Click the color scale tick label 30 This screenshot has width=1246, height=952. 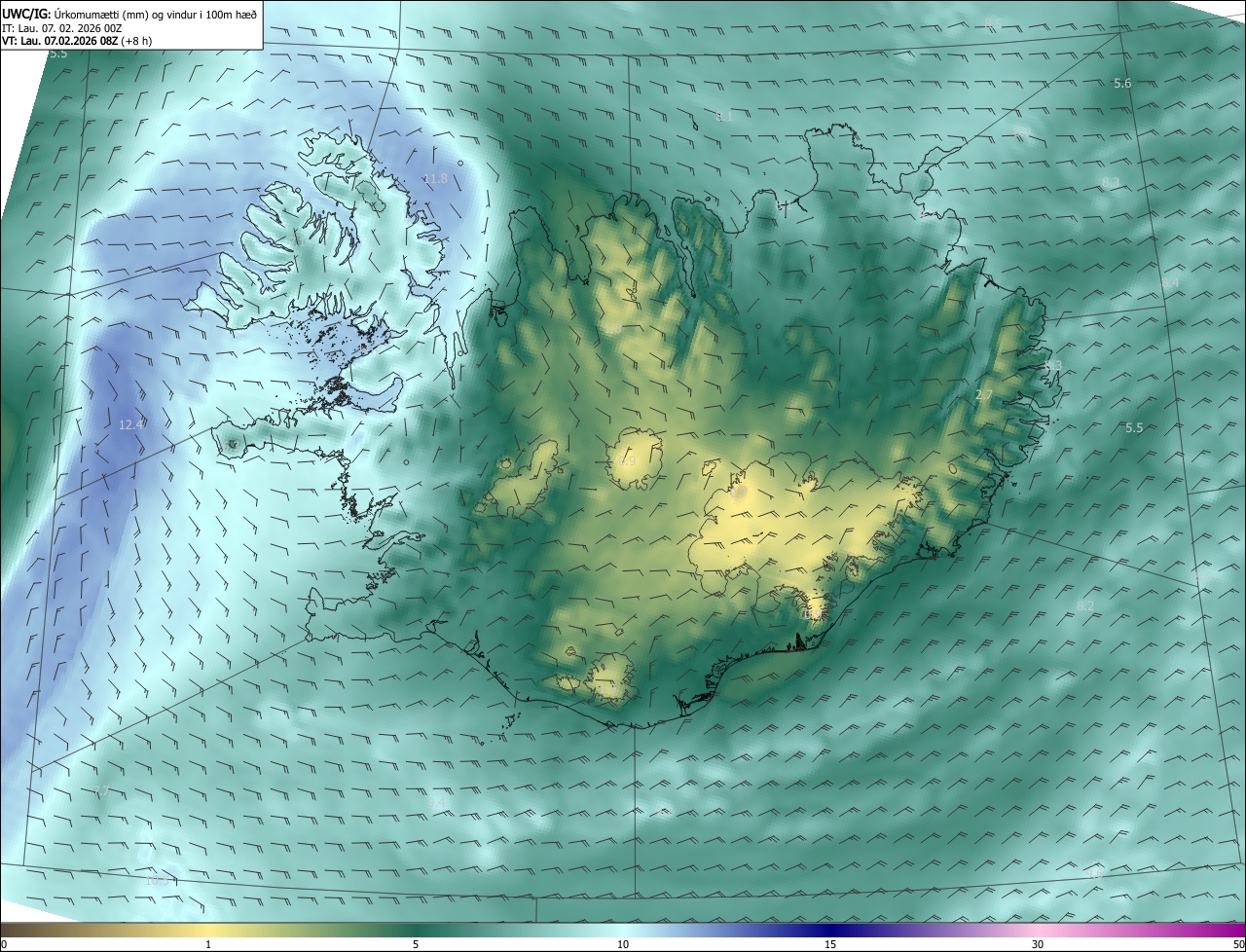[1038, 944]
